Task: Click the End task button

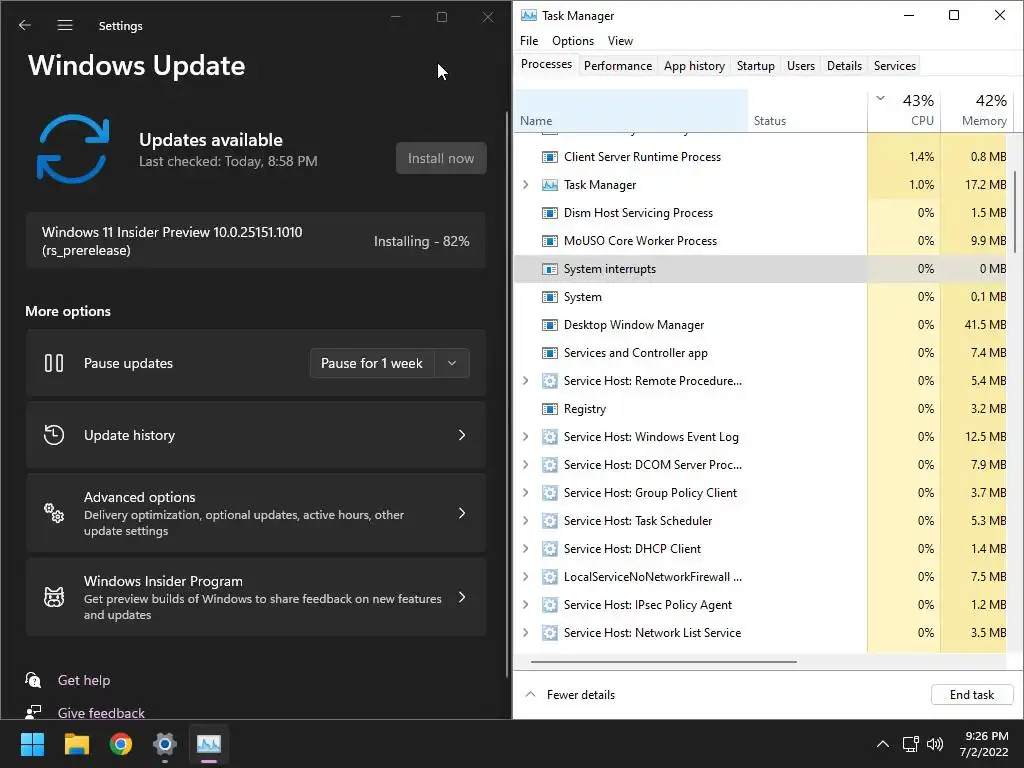Action: (x=972, y=694)
